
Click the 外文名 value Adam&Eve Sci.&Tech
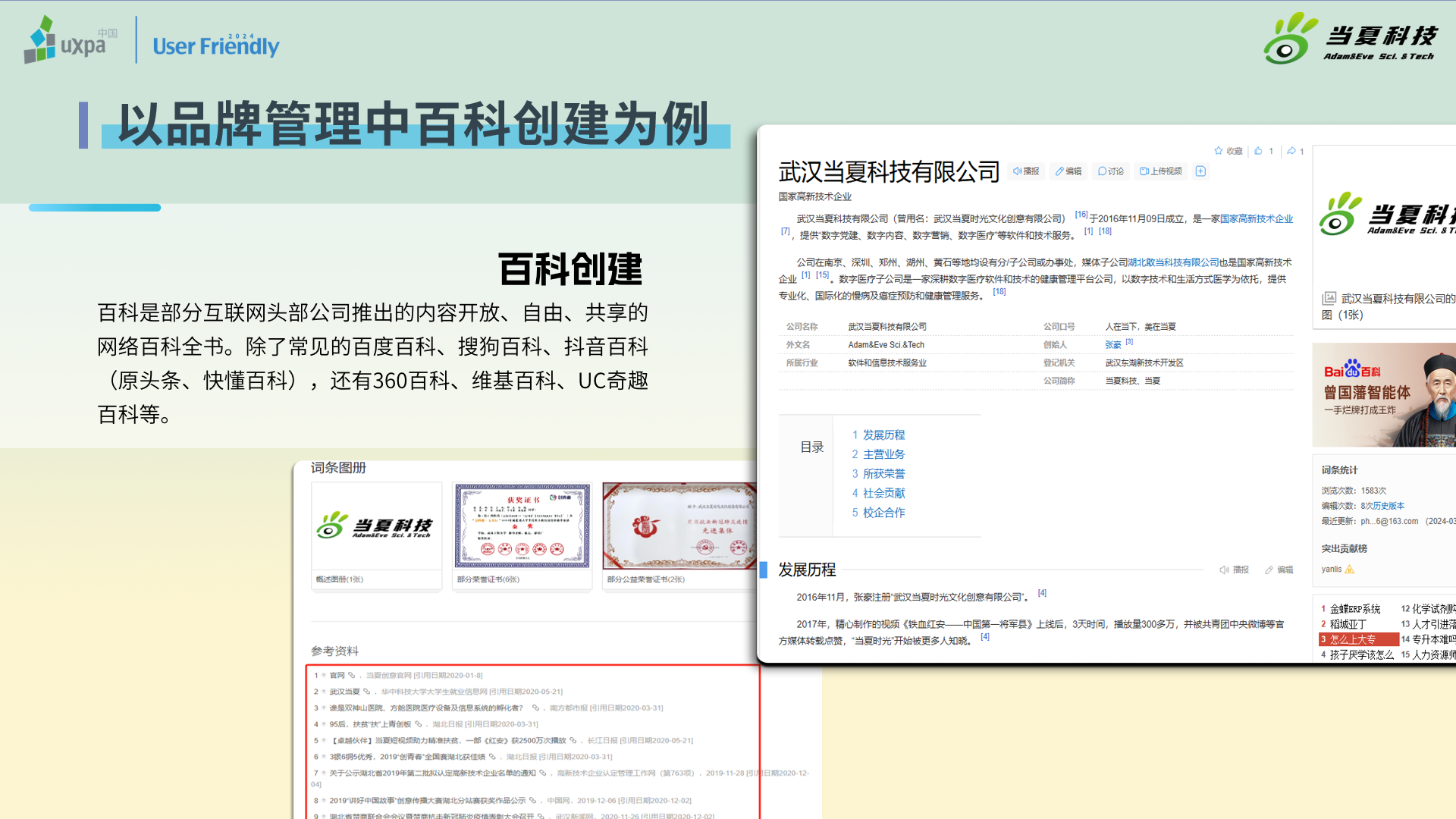(886, 345)
